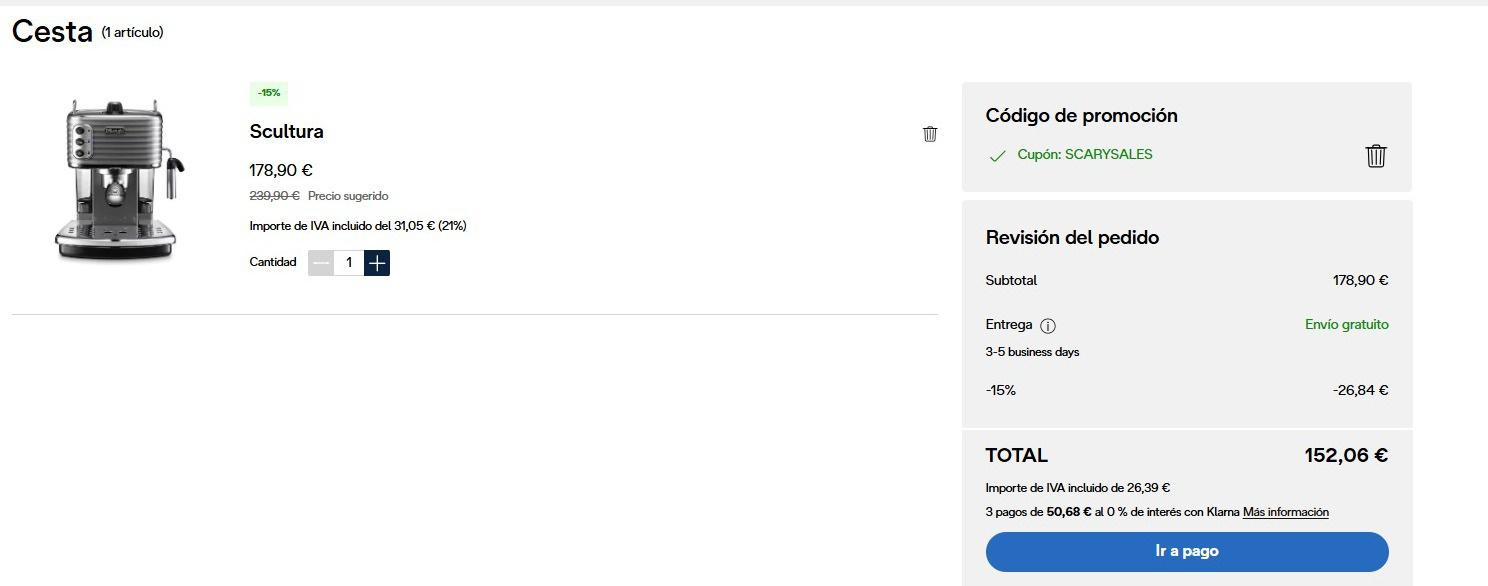The width and height of the screenshot is (1488, 586).
Task: Click the -26,84 € discount amount
Action: (x=1360, y=390)
